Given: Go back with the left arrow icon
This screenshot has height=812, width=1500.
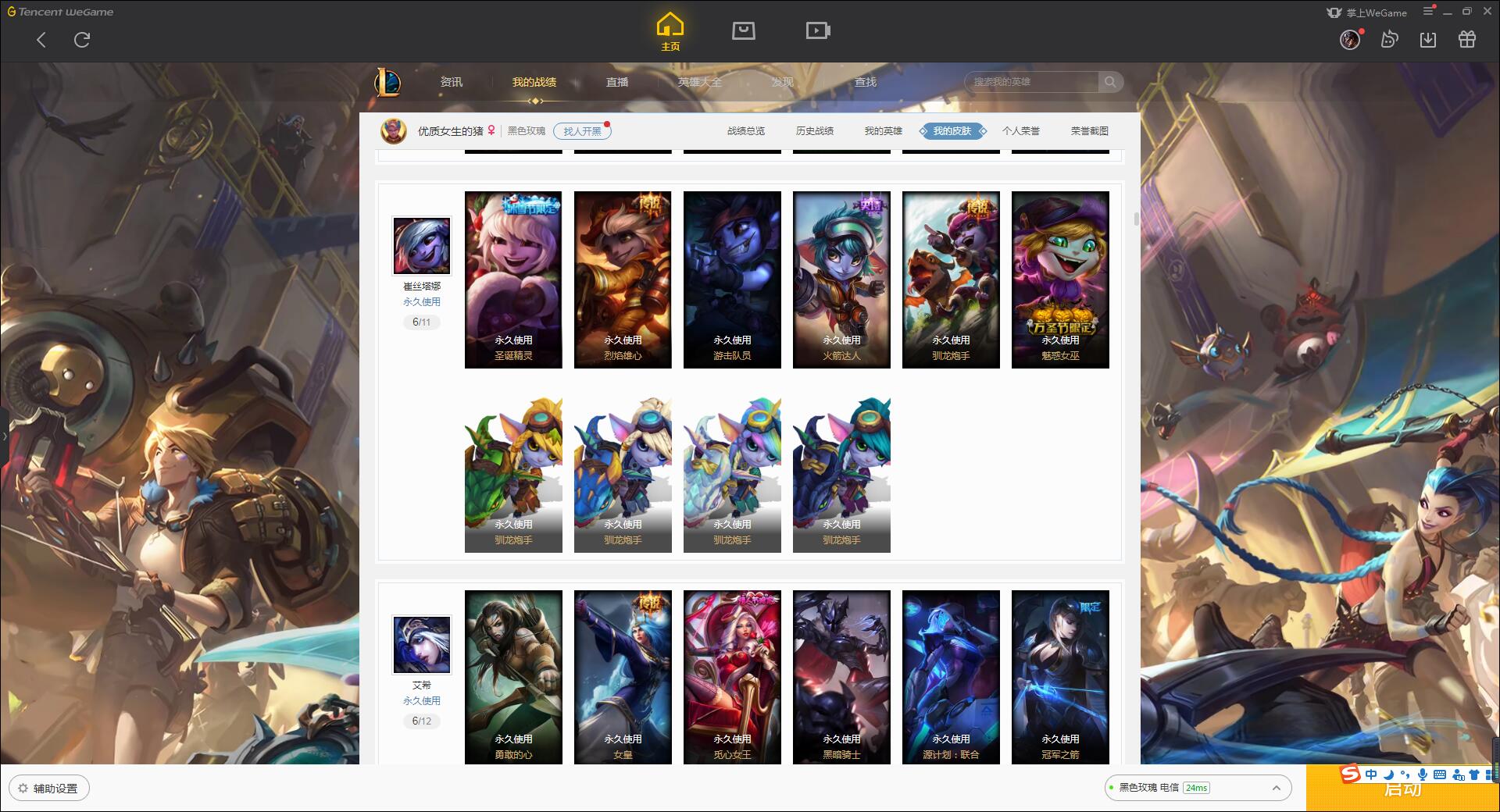Looking at the screenshot, I should pos(41,40).
